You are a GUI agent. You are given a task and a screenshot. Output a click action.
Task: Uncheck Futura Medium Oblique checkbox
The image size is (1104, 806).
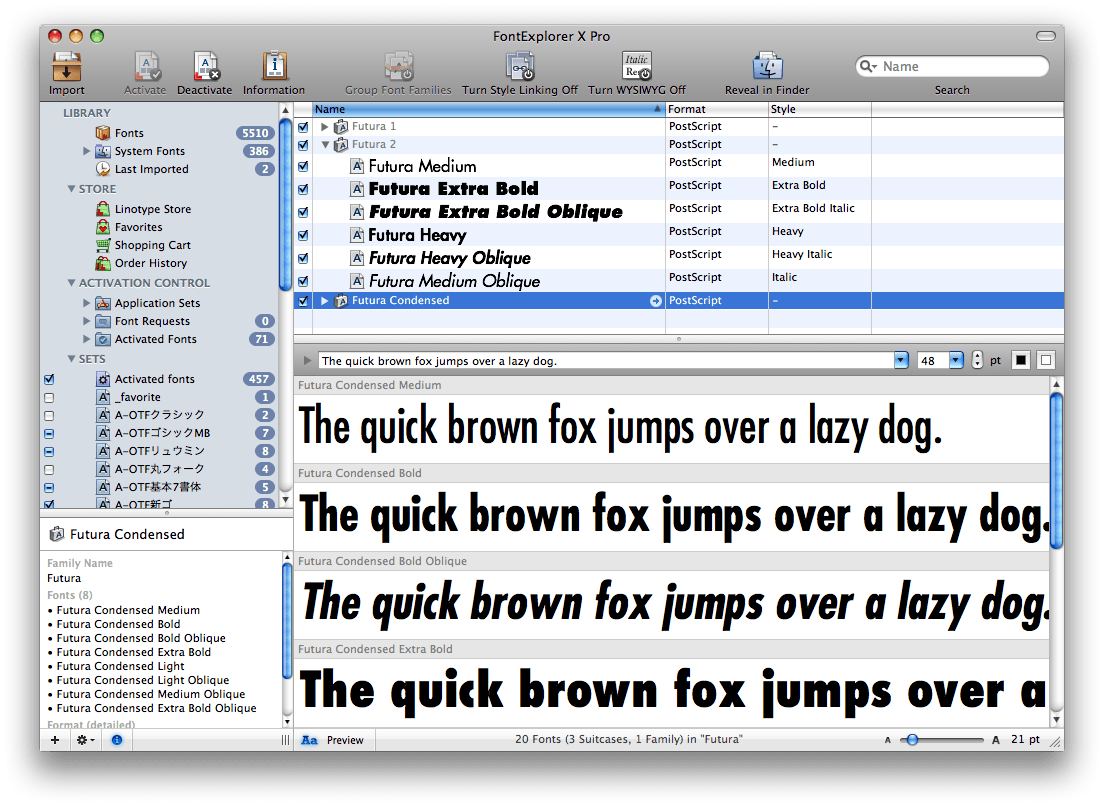[303, 282]
